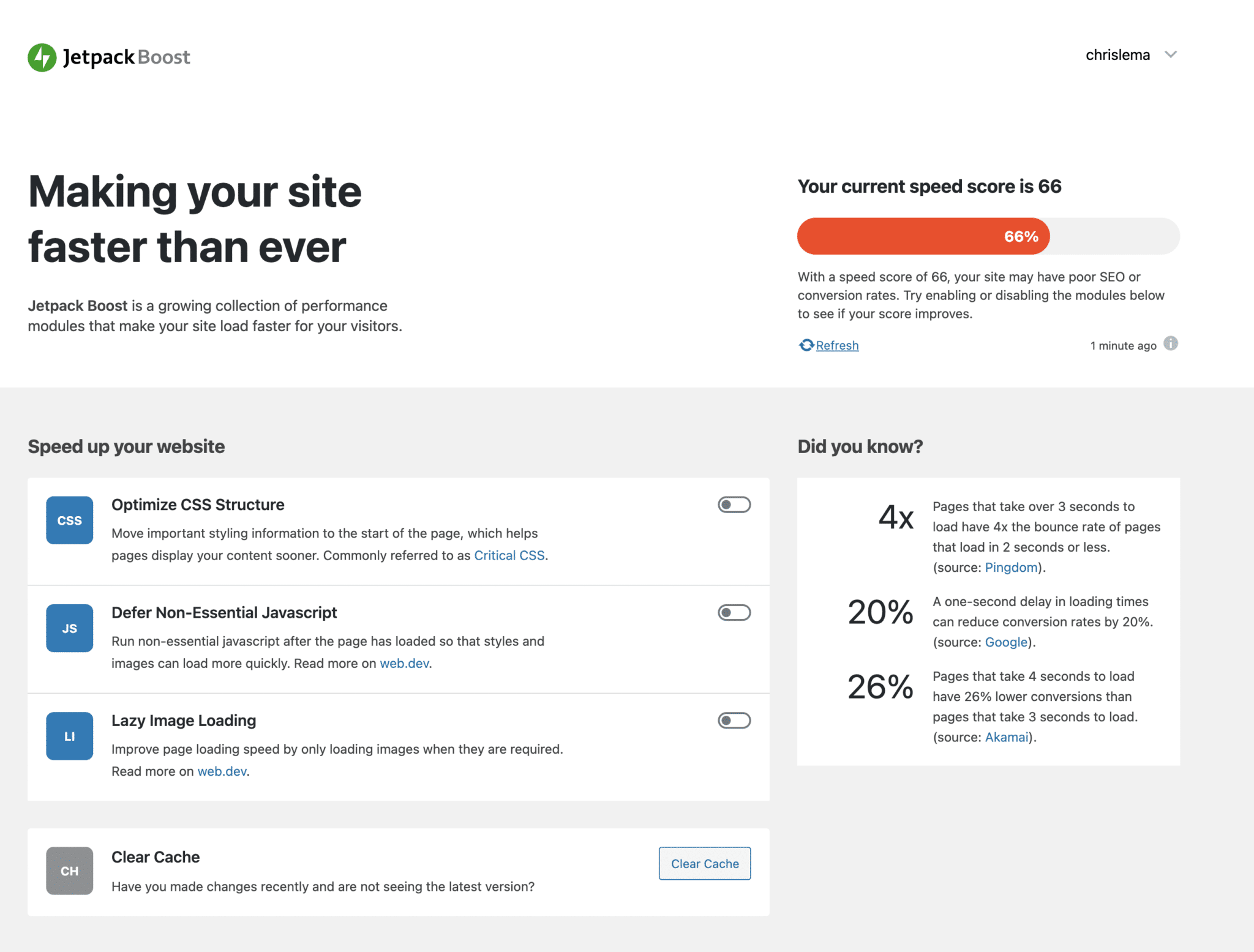Click the blue JS module icon

(70, 628)
